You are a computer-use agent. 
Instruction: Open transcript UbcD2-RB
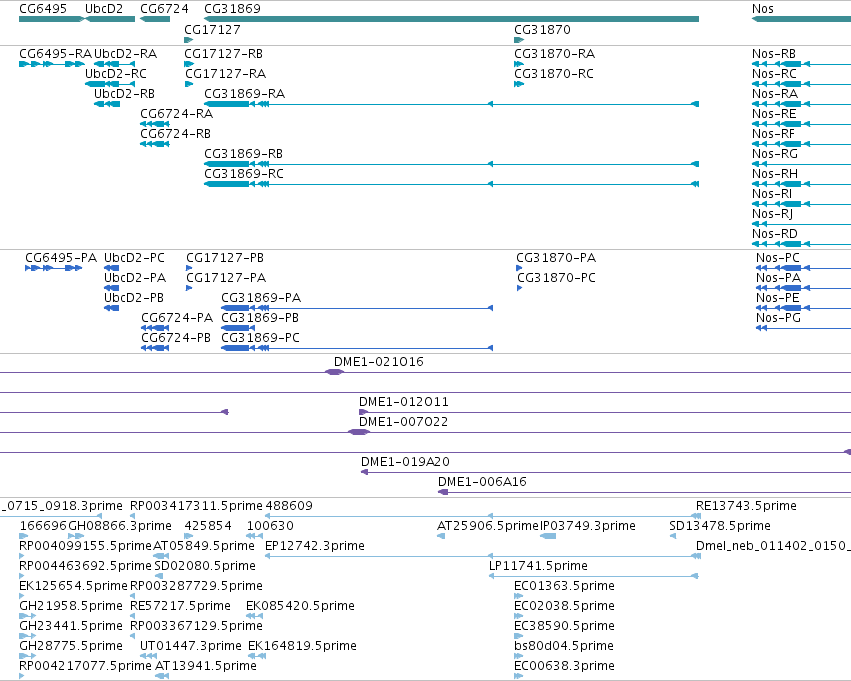click(124, 94)
